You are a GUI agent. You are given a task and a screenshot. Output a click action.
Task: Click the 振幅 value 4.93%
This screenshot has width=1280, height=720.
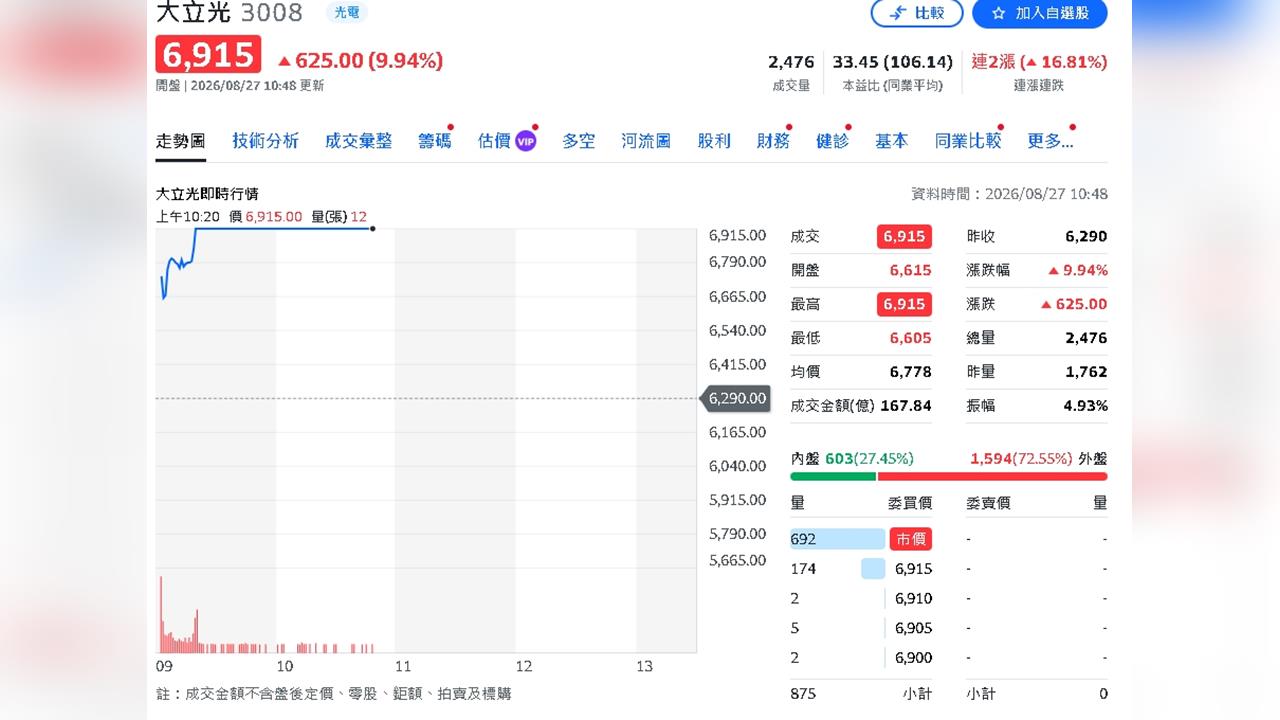[x=1087, y=406]
